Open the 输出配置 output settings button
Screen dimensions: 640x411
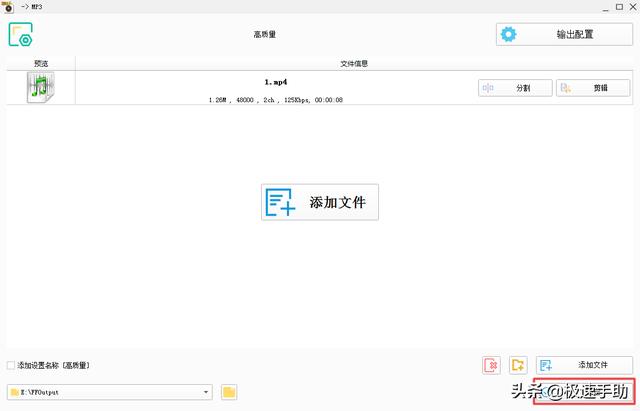click(564, 34)
